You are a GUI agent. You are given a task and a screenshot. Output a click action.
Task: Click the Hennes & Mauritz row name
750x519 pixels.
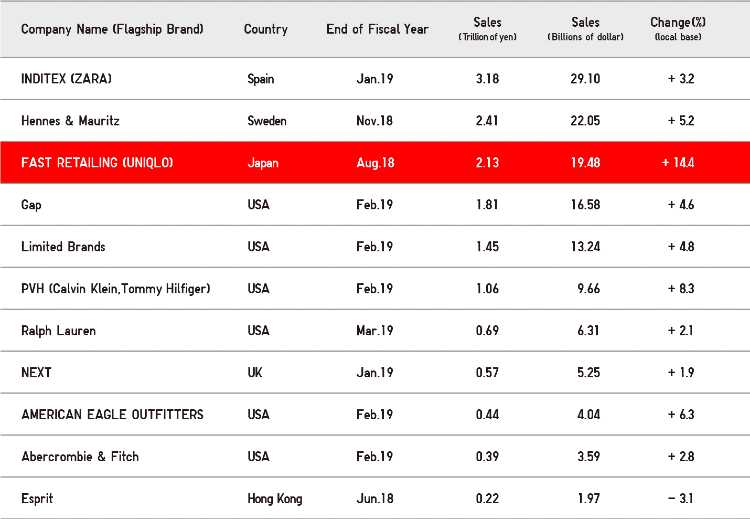(x=70, y=121)
